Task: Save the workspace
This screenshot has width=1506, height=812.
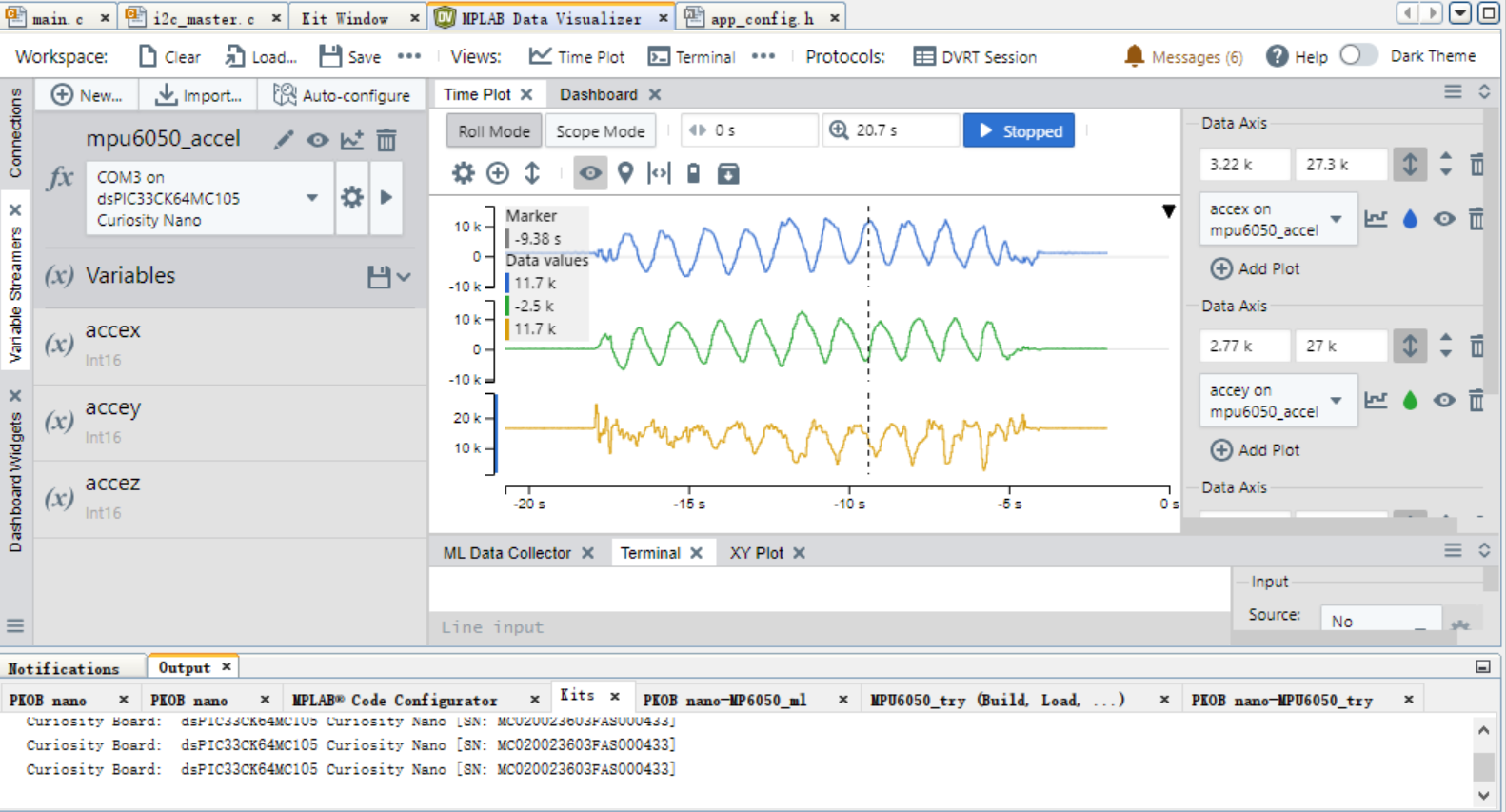Action: [350, 56]
